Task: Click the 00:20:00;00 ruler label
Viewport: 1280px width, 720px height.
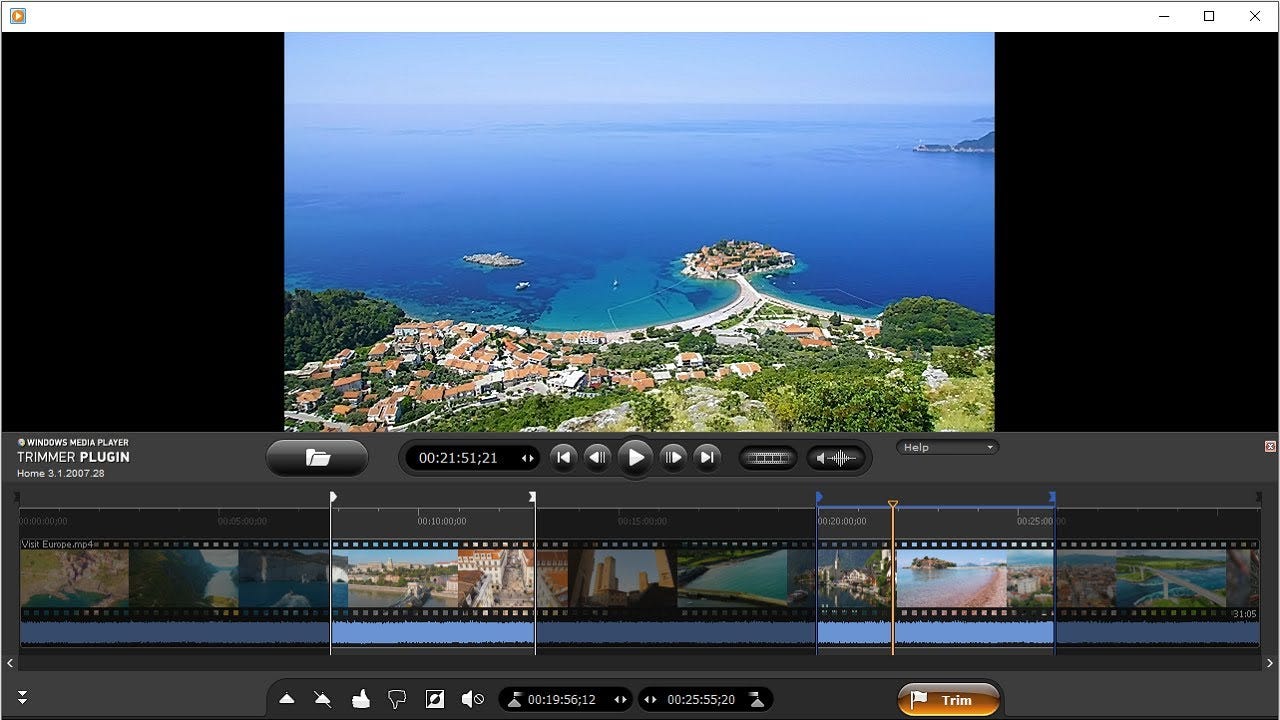Action: click(842, 521)
